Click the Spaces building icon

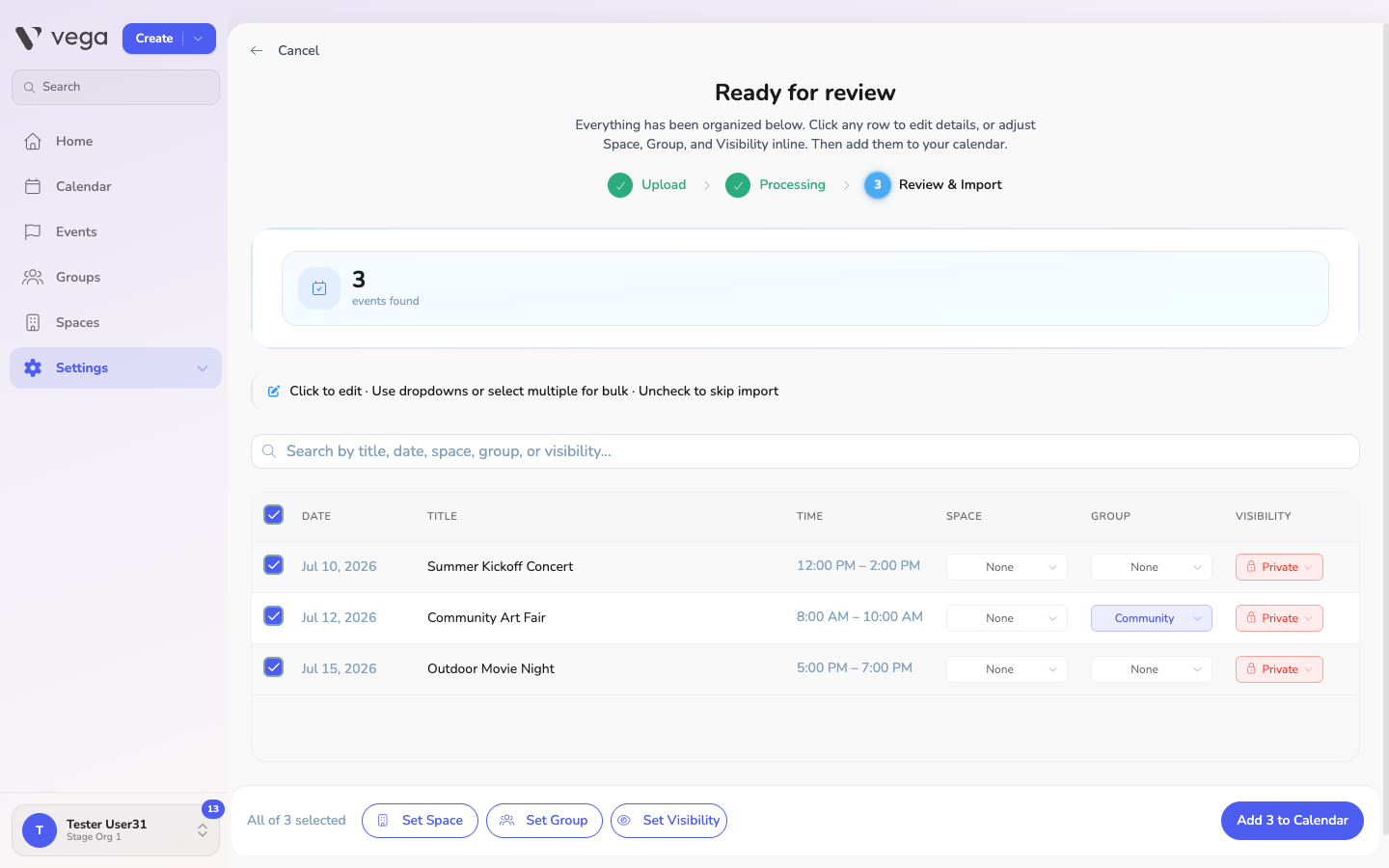click(33, 322)
